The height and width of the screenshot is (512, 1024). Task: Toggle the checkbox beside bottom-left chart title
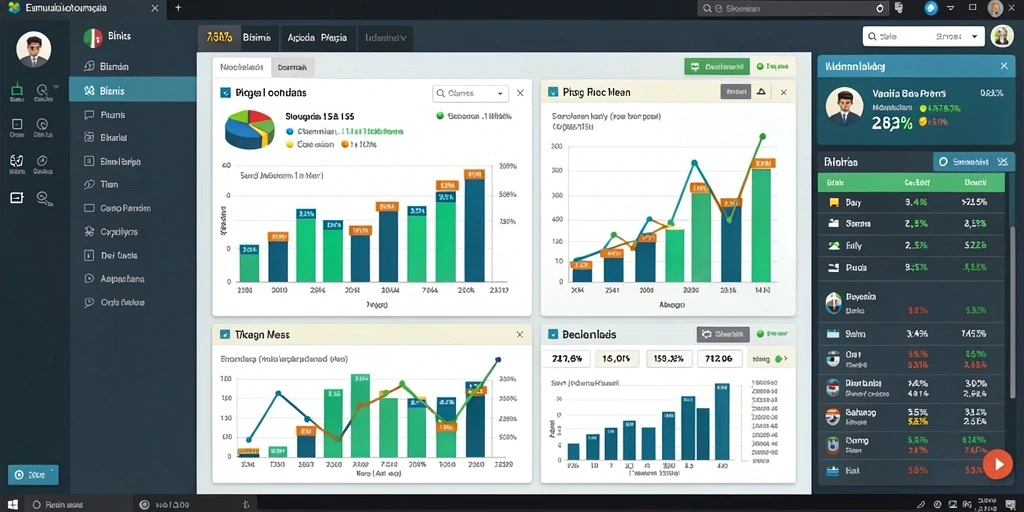click(x=225, y=334)
